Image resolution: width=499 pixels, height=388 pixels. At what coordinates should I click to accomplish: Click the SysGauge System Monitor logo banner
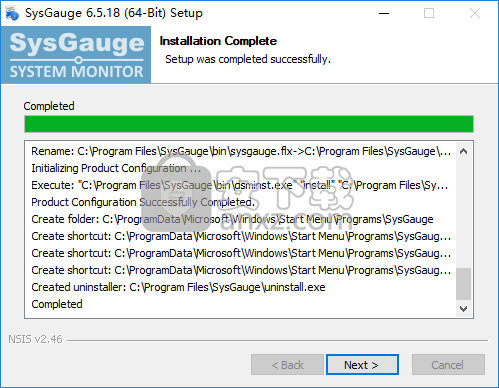(76, 55)
